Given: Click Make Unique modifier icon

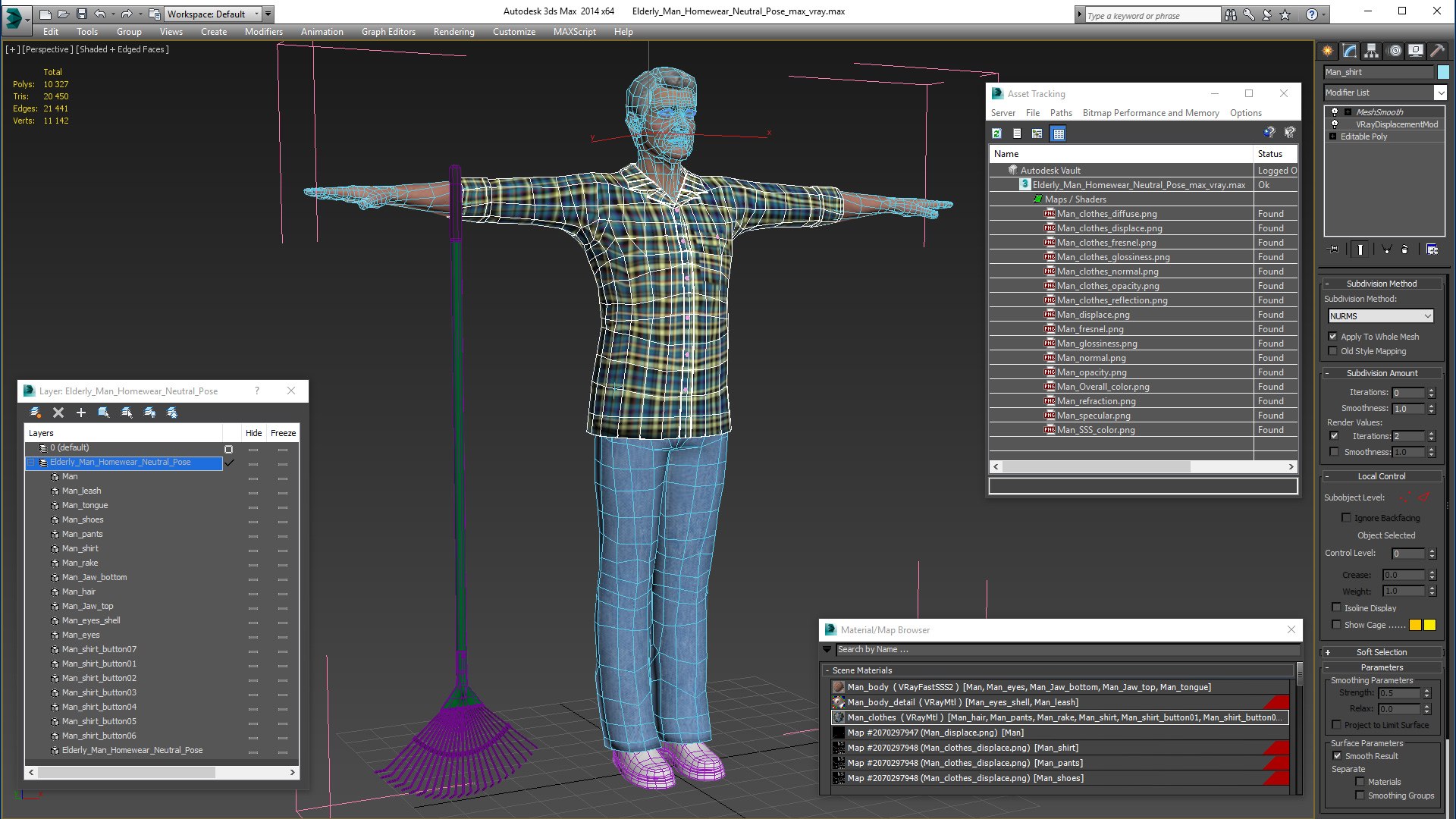Looking at the screenshot, I should 1386,249.
